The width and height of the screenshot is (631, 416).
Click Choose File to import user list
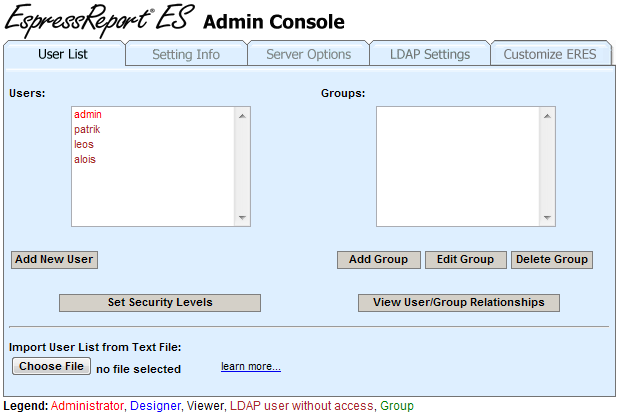(51, 366)
